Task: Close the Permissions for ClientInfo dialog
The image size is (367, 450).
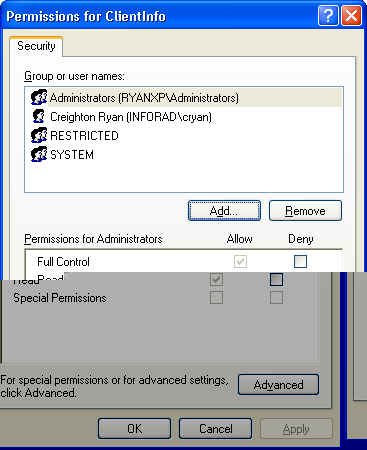Action: (351, 16)
